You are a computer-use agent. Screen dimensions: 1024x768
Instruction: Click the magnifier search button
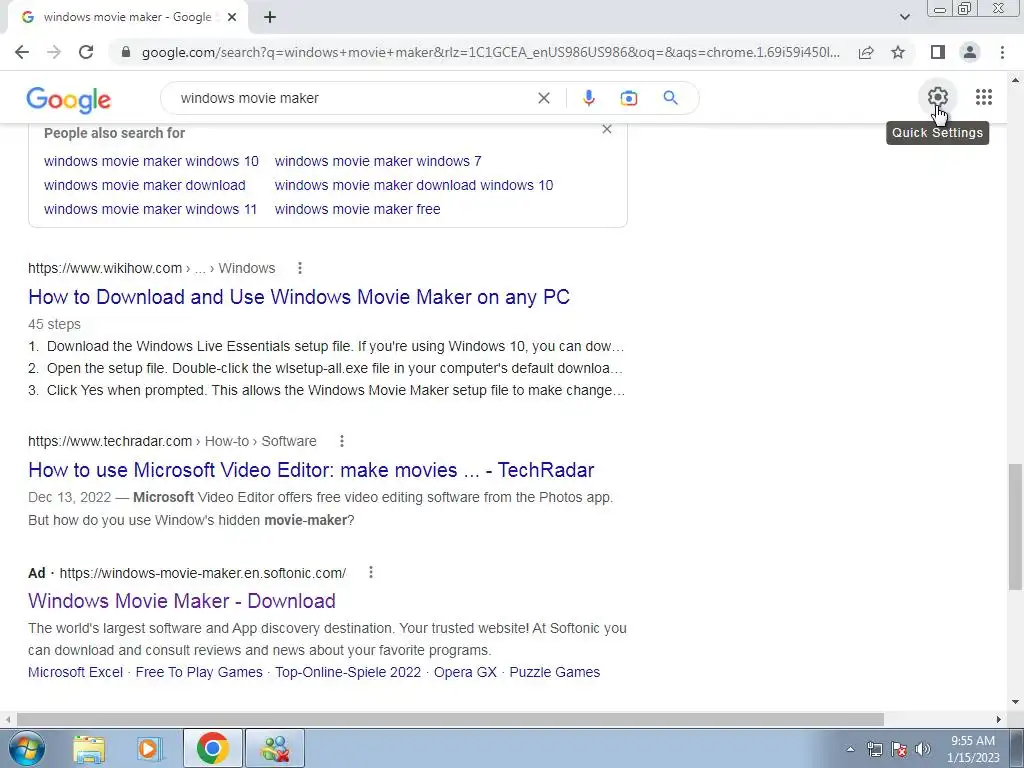click(671, 98)
